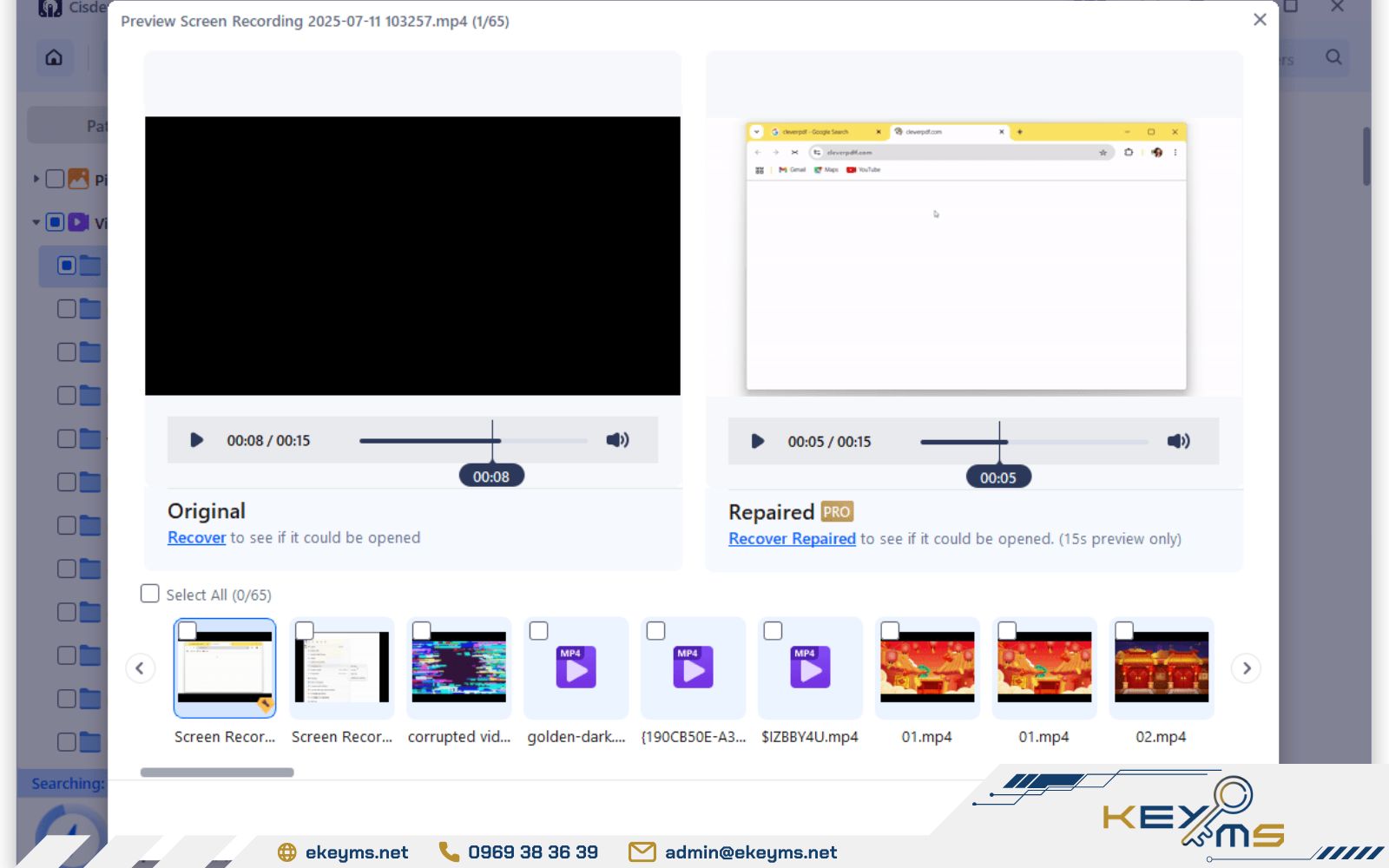The height and width of the screenshot is (868, 1389).
Task: Click the purple Videos category icon in sidebar
Action: 78,222
